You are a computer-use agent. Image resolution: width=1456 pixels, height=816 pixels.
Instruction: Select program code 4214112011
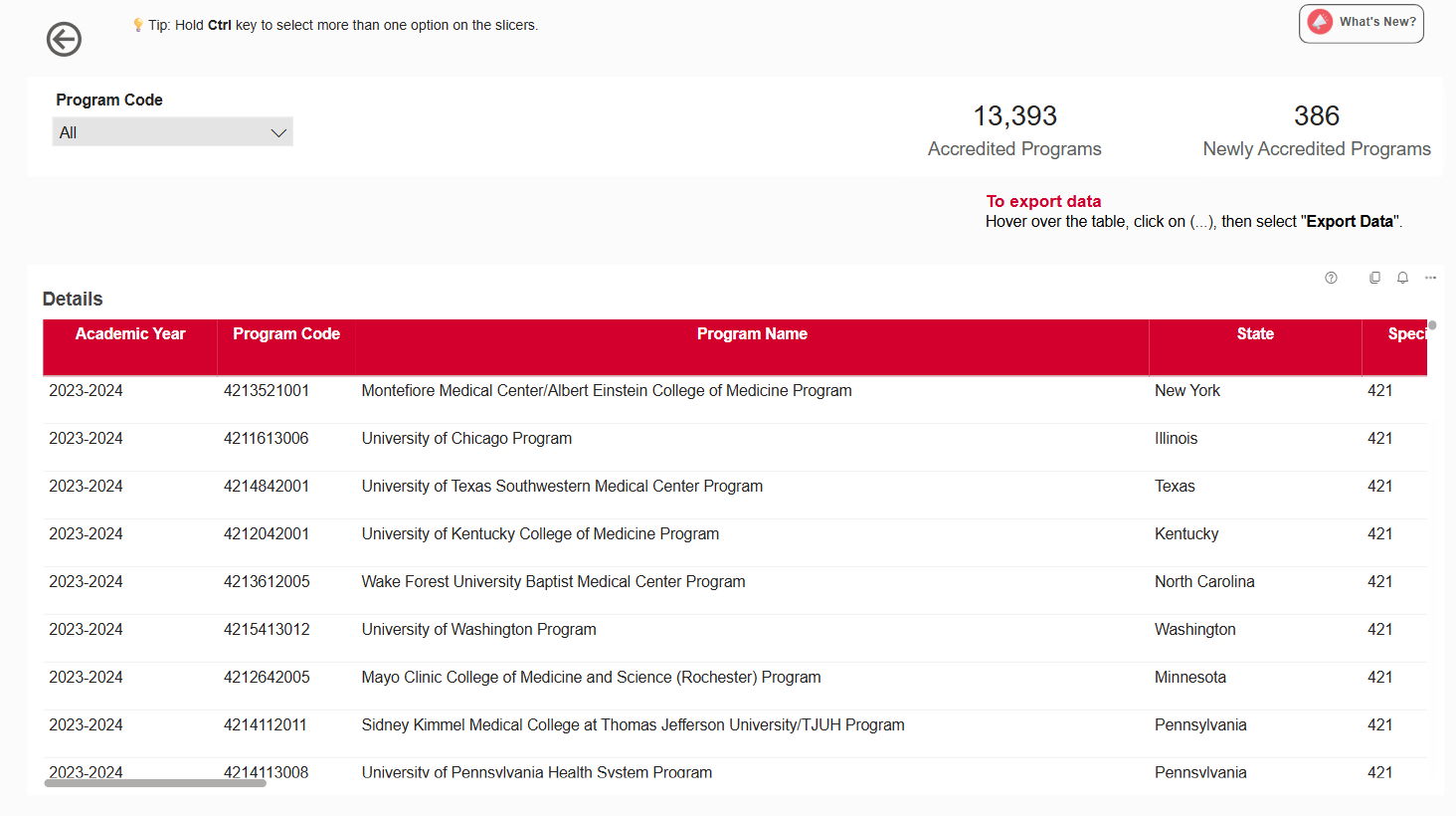(266, 725)
